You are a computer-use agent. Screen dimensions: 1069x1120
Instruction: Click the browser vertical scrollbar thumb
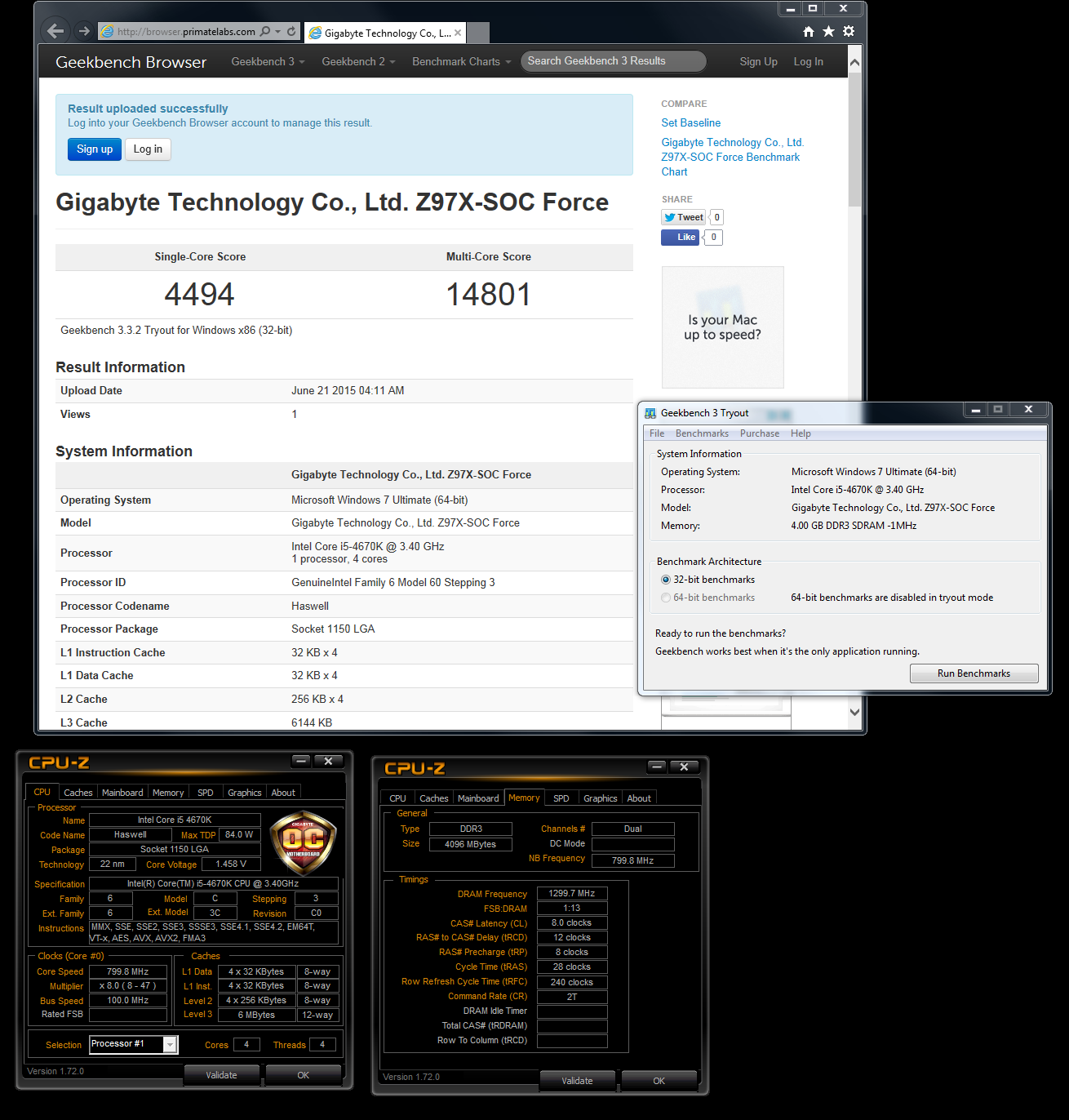coord(854,139)
